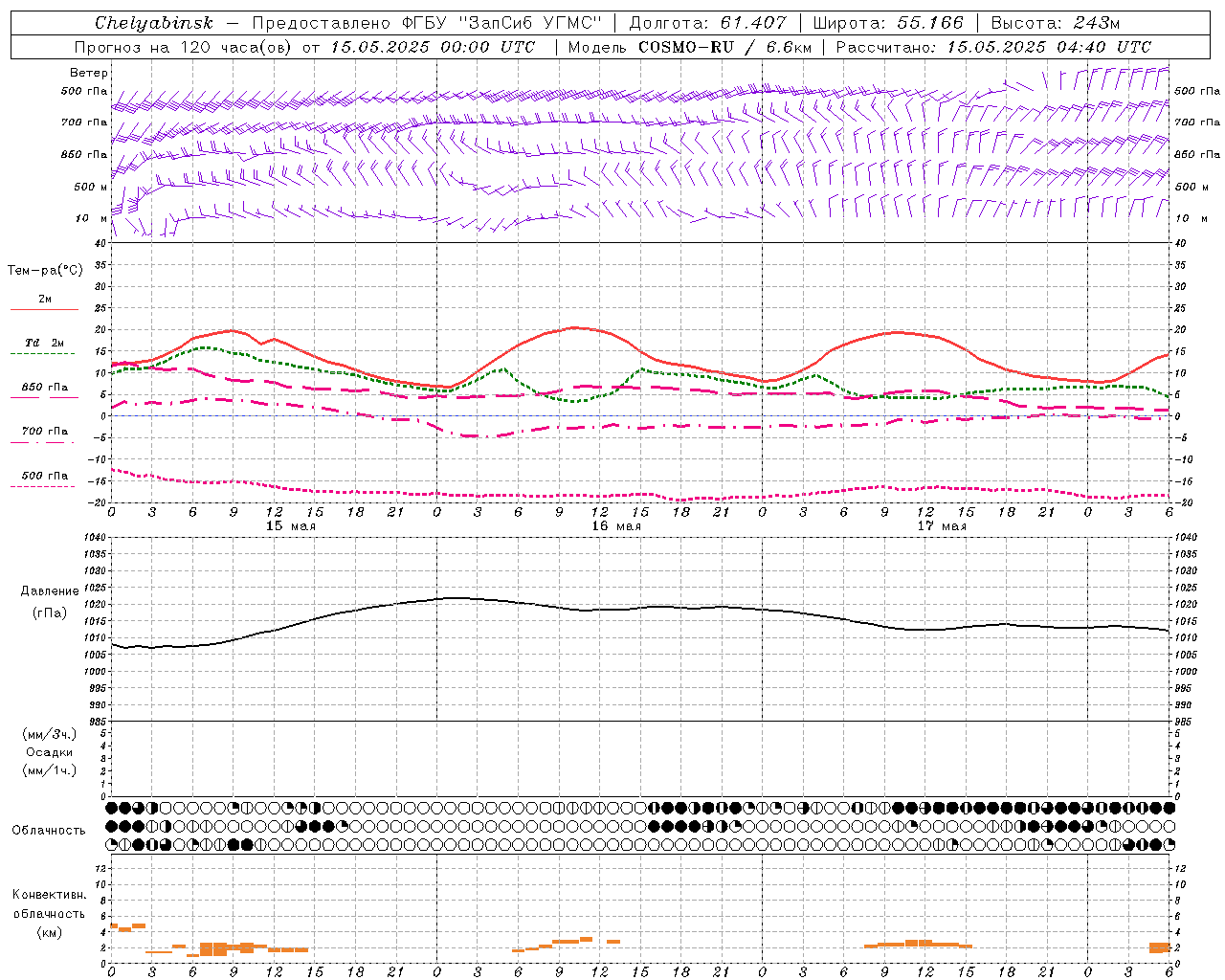Screen dimensions: 1225x980
Task: Click the 'Ветер' wind panel label
Action: coord(89,73)
